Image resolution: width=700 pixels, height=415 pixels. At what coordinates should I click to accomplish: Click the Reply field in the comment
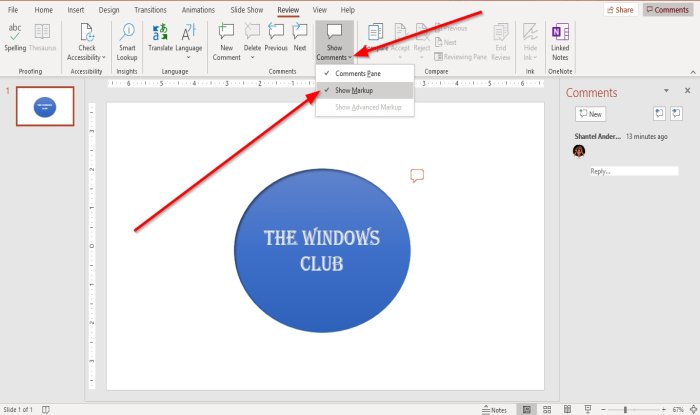[x=634, y=171]
